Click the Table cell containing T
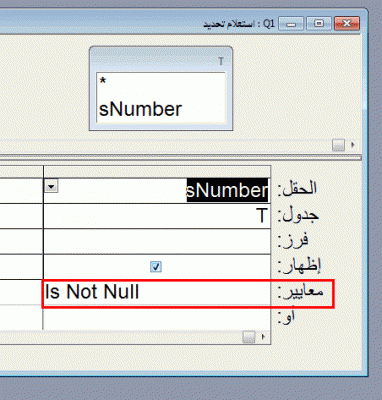This screenshot has height=400, width=382. (x=157, y=216)
